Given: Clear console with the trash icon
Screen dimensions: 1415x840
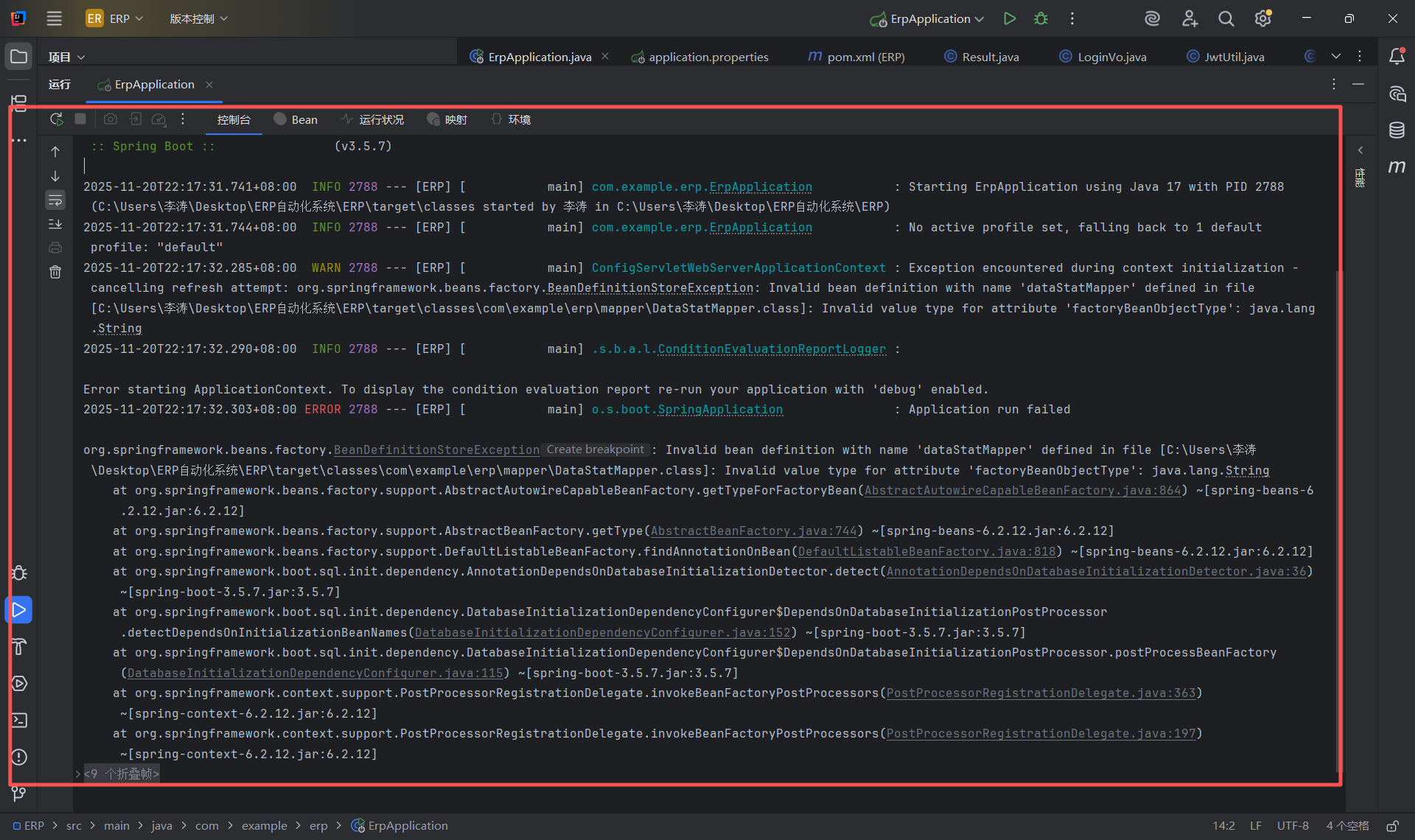Looking at the screenshot, I should (x=55, y=272).
